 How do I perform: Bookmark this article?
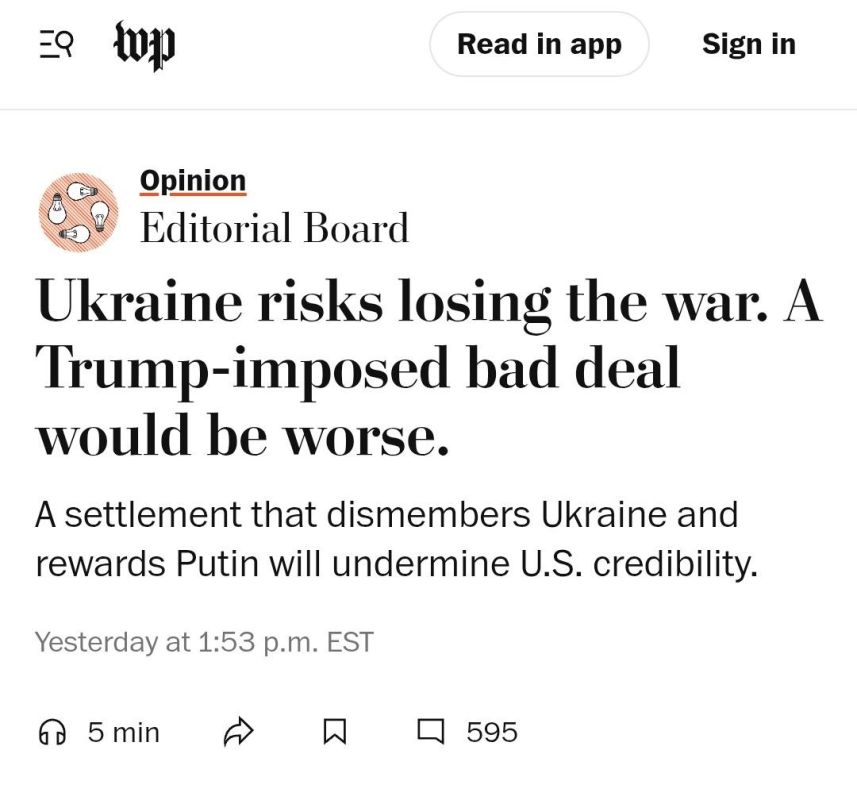[334, 732]
